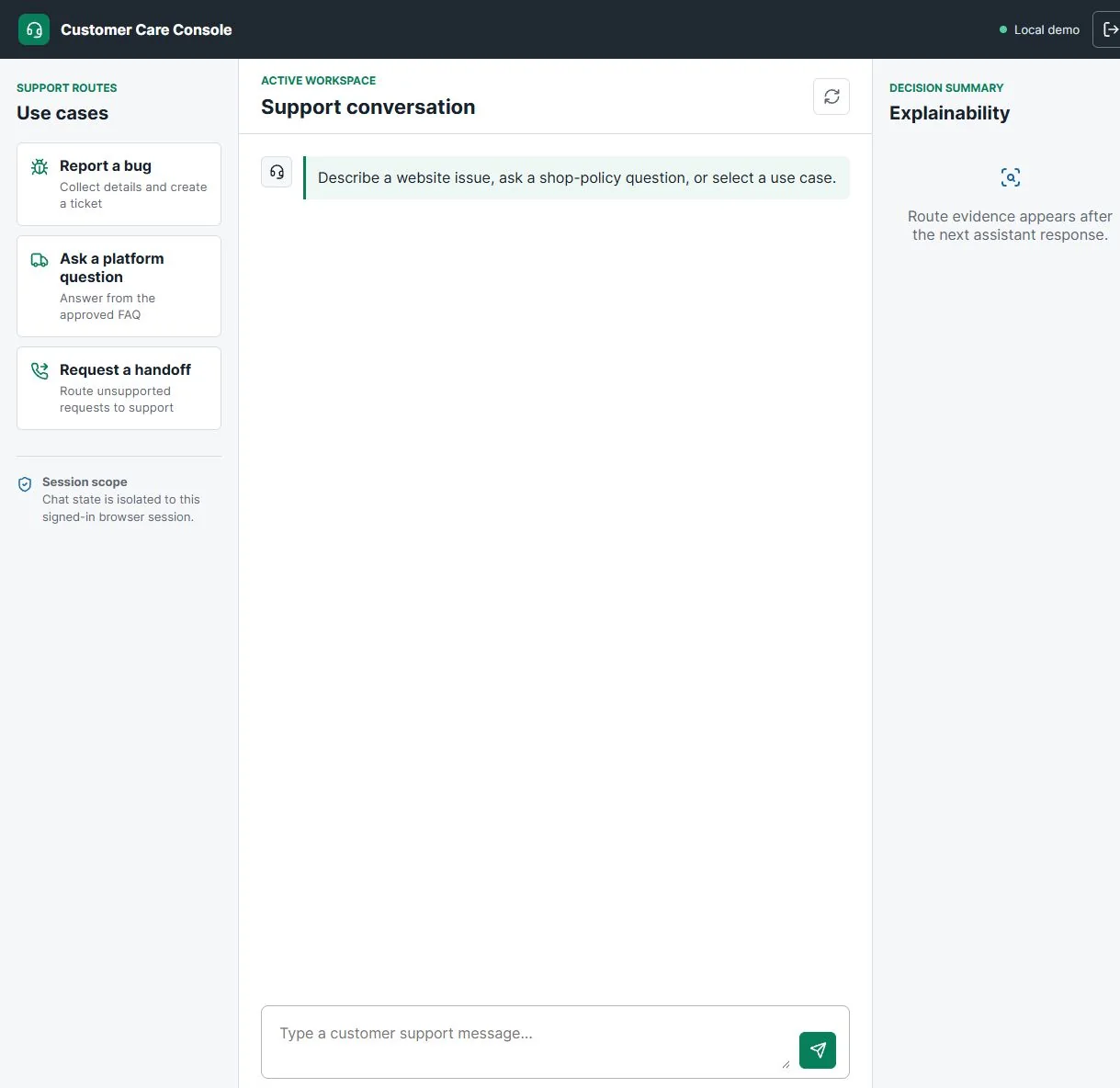
Task: Click the textarea resize handle corner
Action: click(786, 1064)
